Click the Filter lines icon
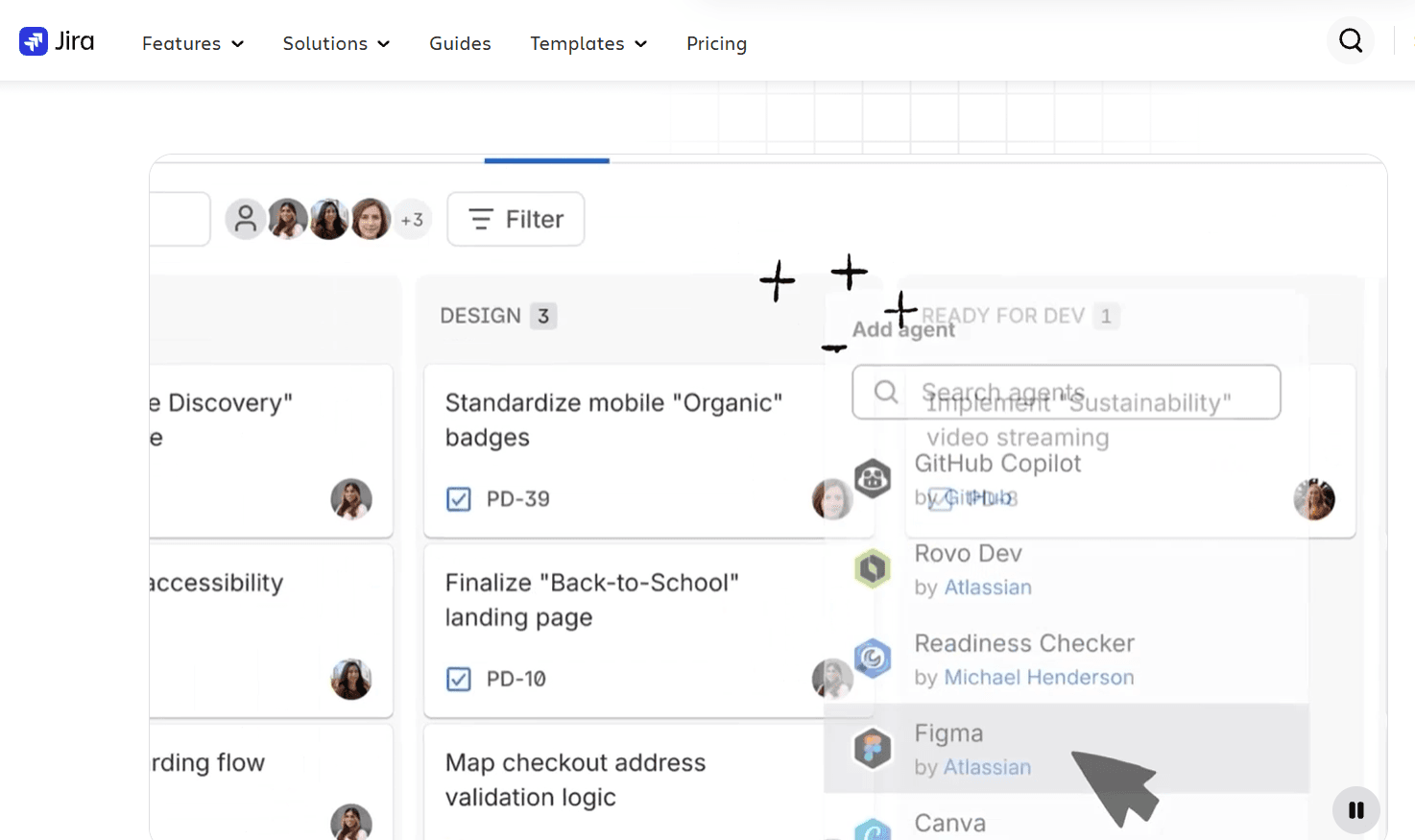1415x840 pixels. 481,219
